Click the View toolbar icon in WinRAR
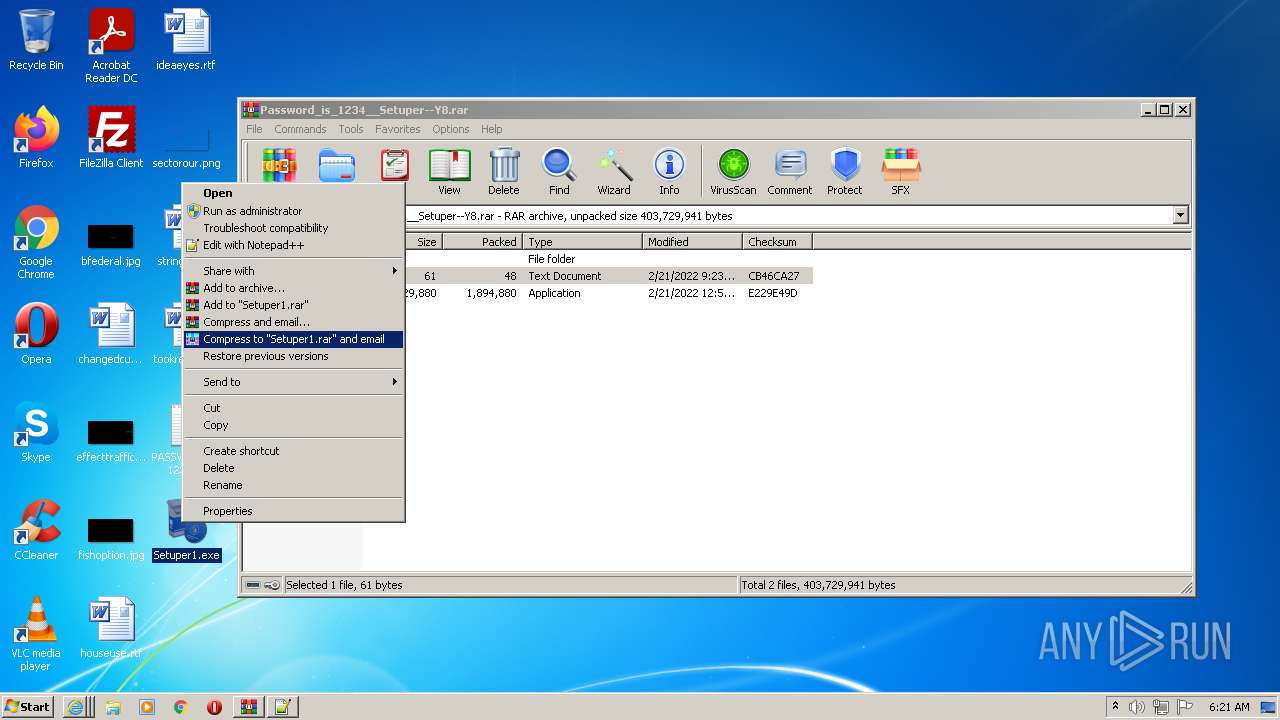Screen dimensions: 1280x720 (449, 172)
